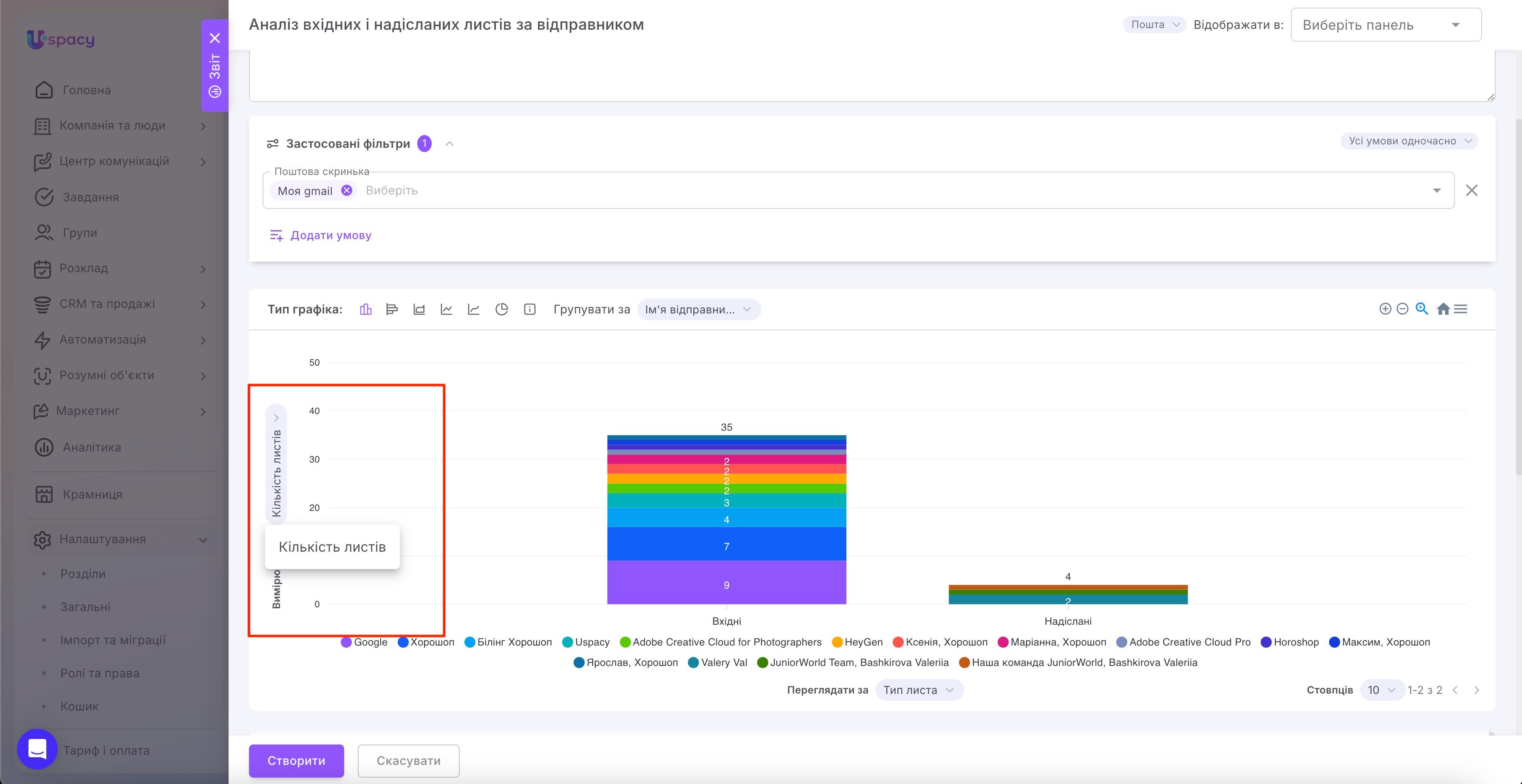This screenshot has width=1522, height=784.
Task: Expand Центр комунікацій menu
Action: point(203,162)
